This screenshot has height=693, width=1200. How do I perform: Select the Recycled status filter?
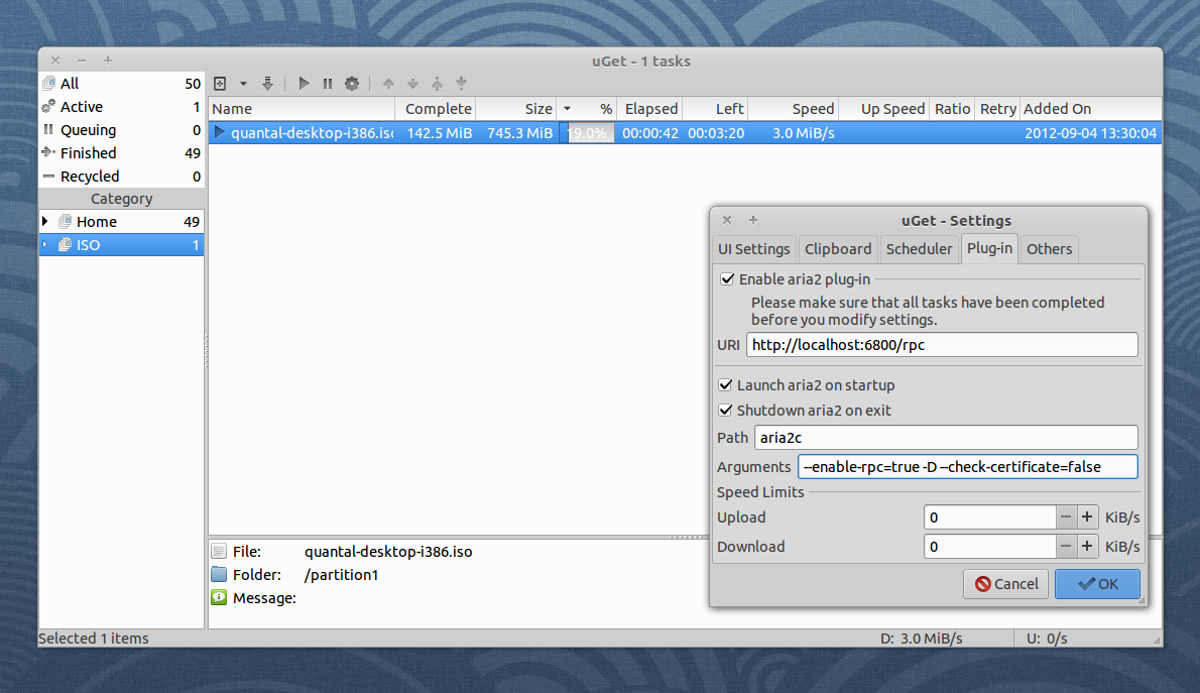121,176
